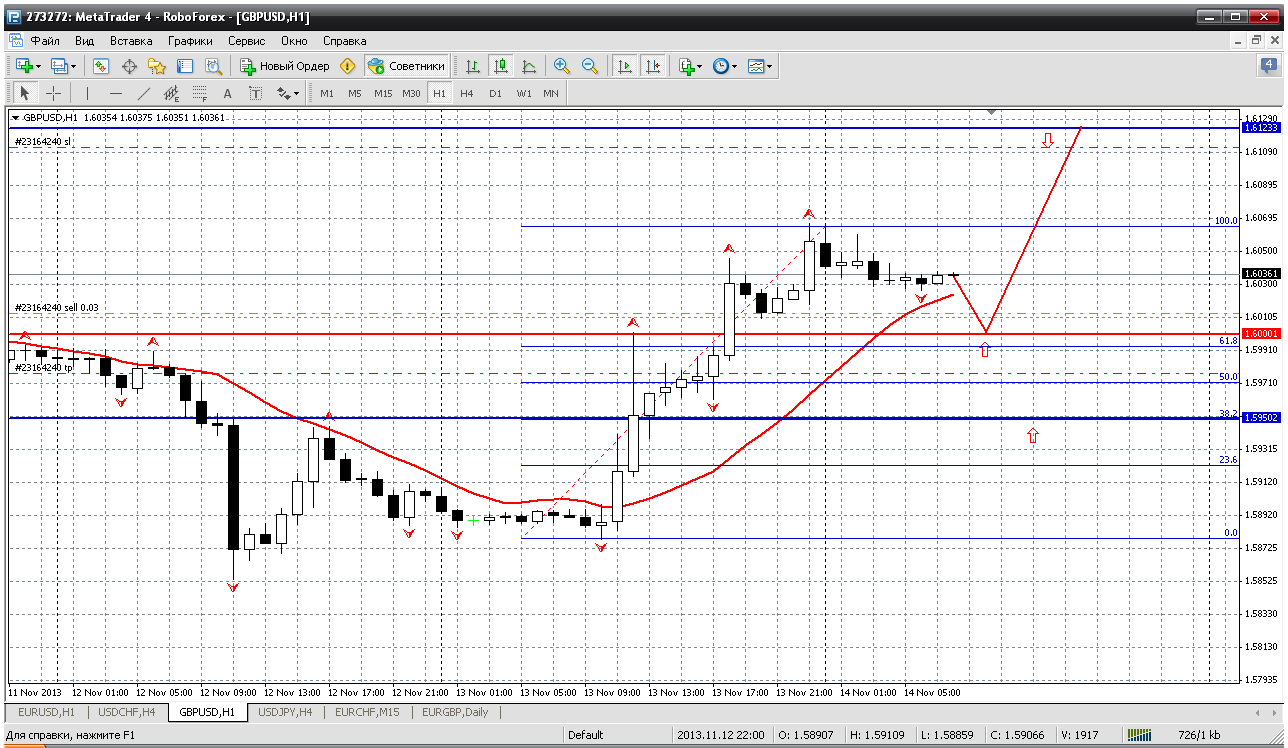Select the D1 timeframe button
This screenshot has height=748, width=1288.
click(x=495, y=93)
